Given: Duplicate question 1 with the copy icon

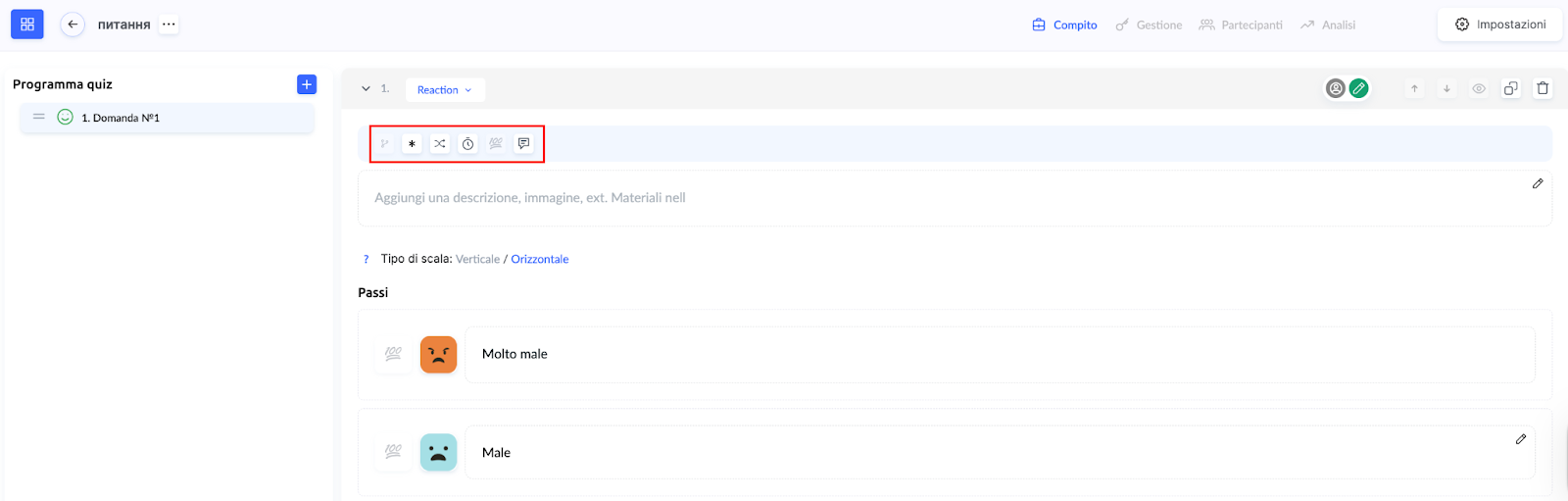Looking at the screenshot, I should pos(1511,88).
